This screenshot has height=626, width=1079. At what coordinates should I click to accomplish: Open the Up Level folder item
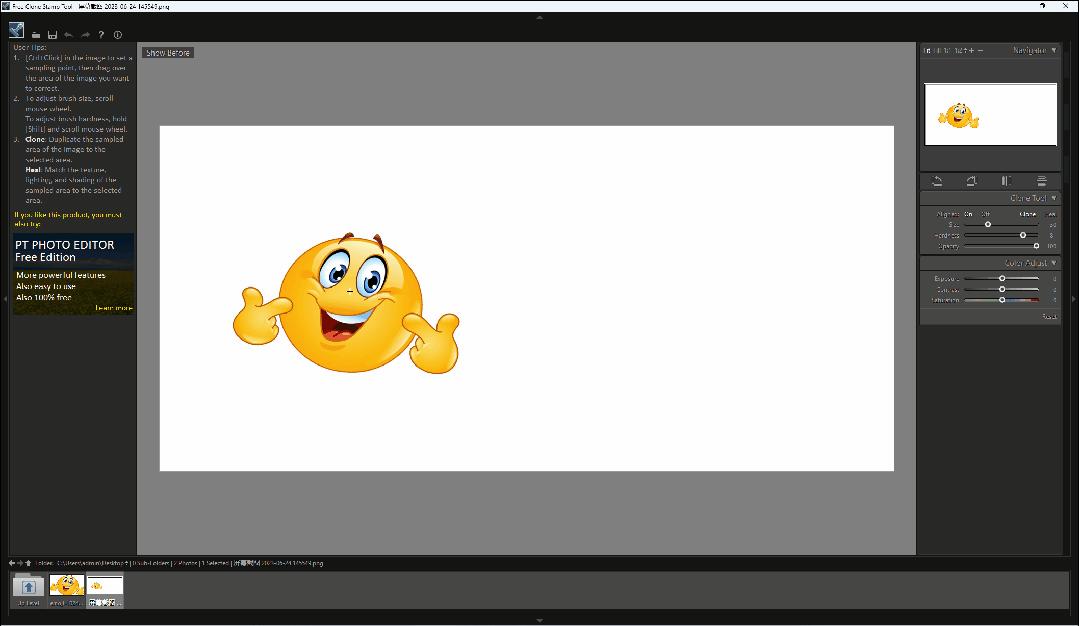pyautogui.click(x=28, y=590)
